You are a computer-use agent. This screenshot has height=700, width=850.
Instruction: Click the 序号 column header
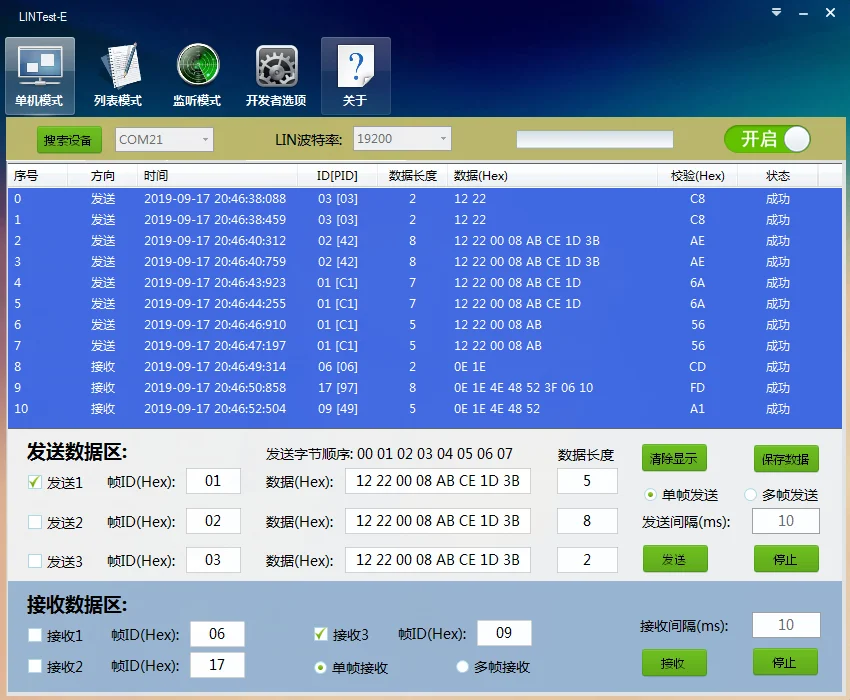pyautogui.click(x=37, y=175)
